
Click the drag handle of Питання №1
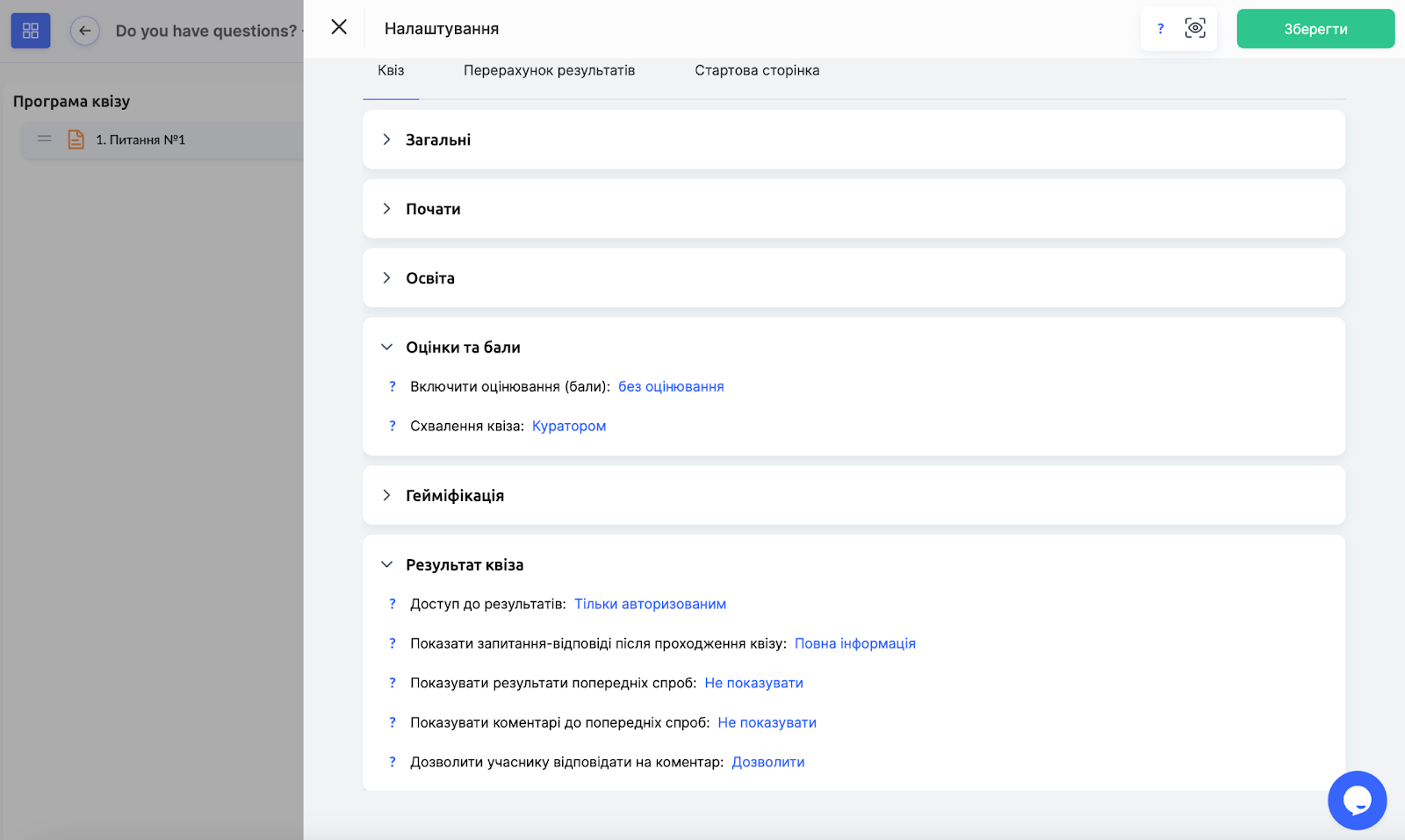[45, 139]
